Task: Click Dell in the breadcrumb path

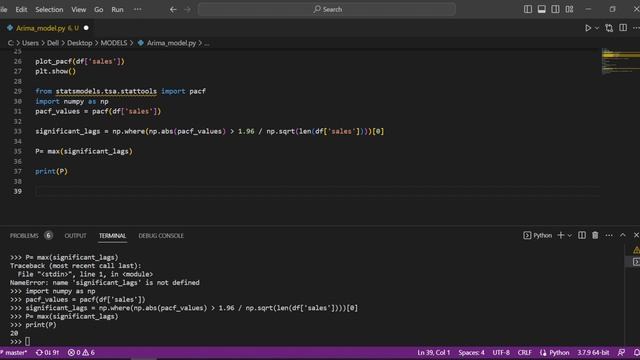Action: coord(53,43)
